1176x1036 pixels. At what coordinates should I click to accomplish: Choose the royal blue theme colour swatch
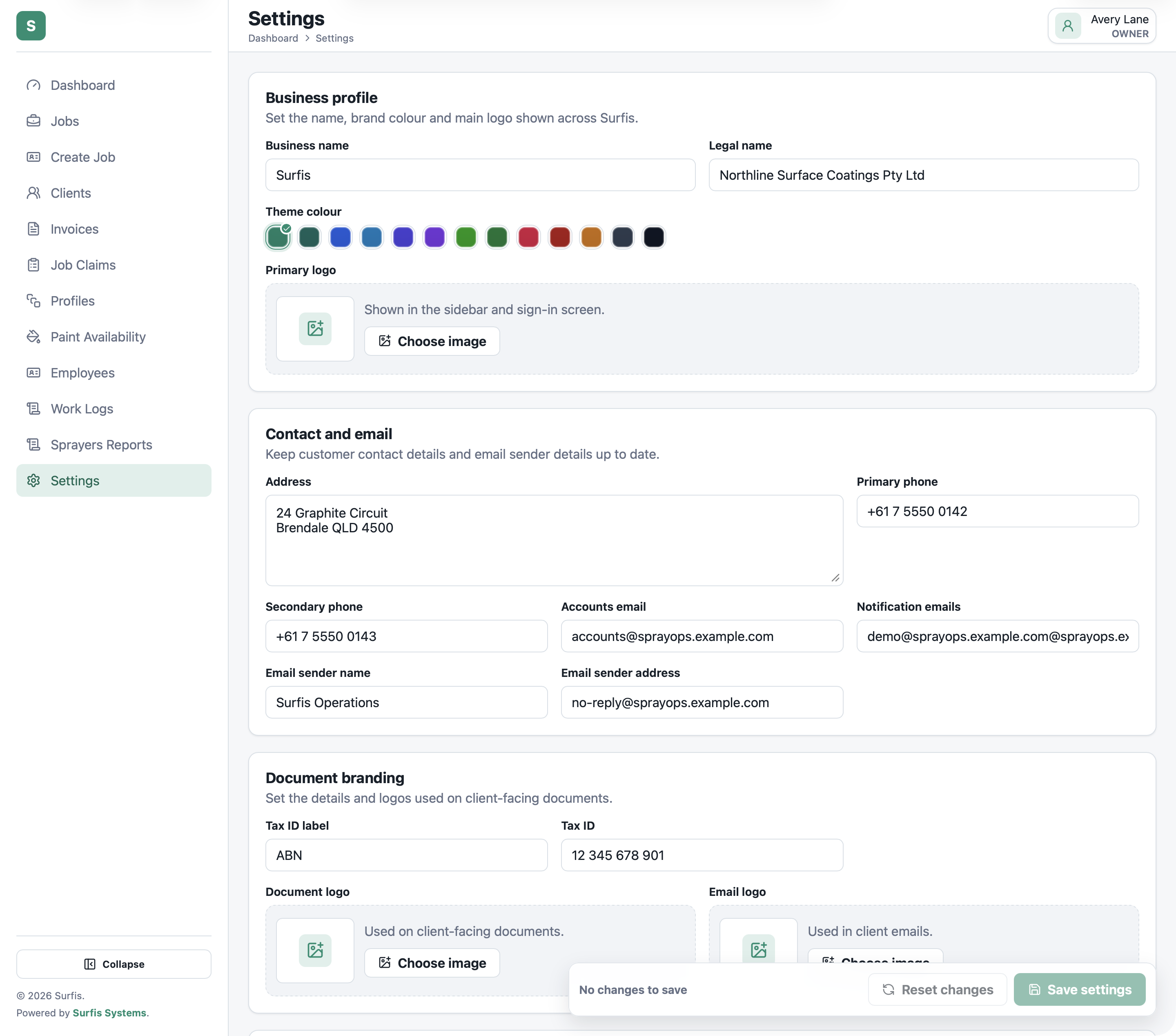coord(341,237)
